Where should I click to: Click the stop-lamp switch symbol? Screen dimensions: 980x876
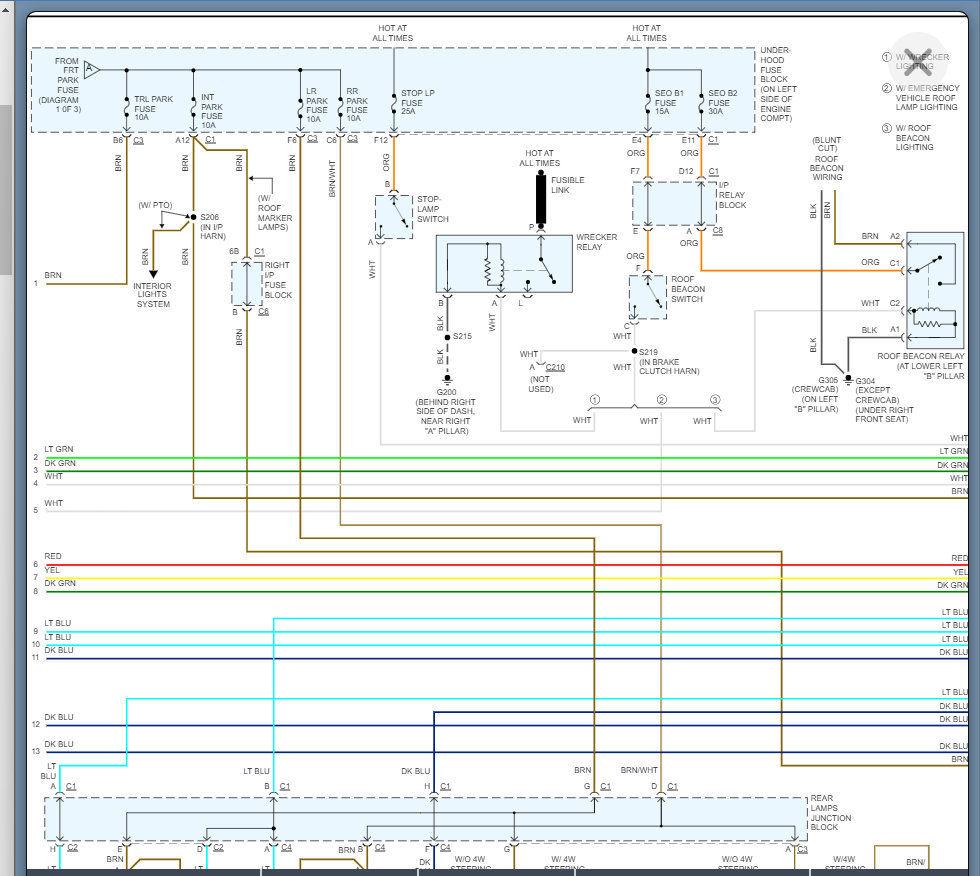[x=395, y=216]
